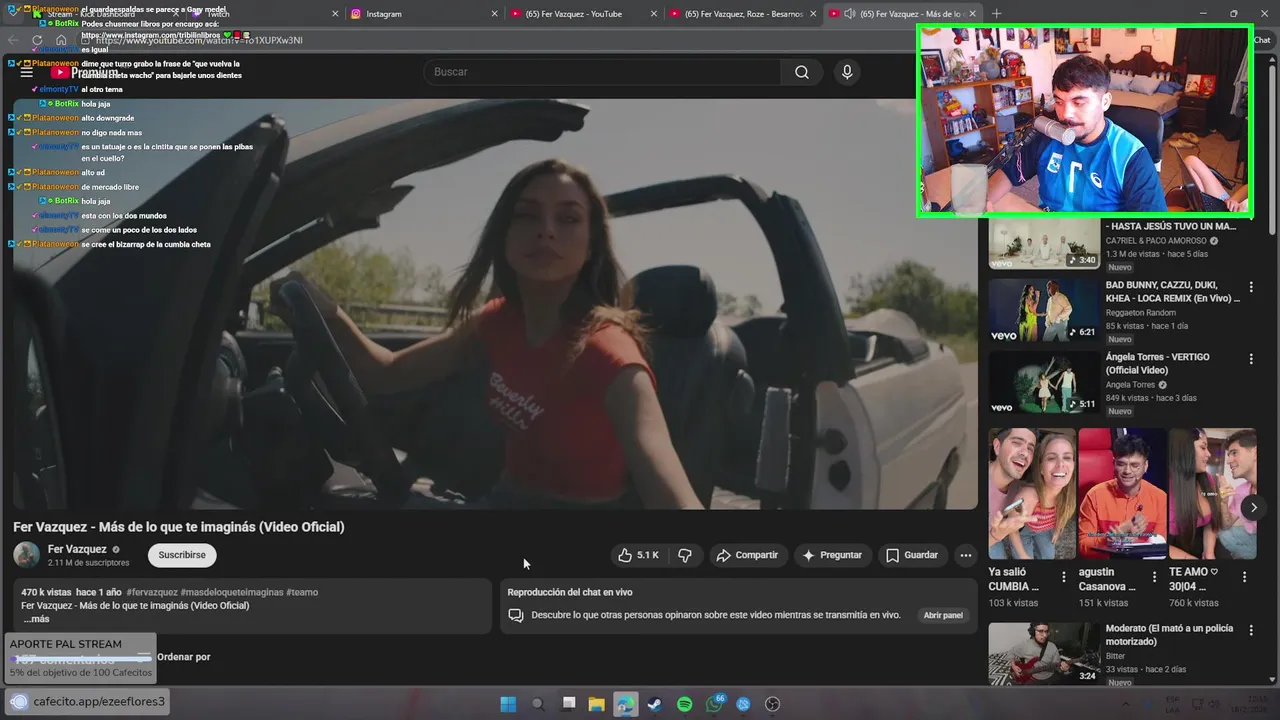Open the YouTube hamburger guide menu
This screenshot has height=720, width=1280.
(27, 72)
